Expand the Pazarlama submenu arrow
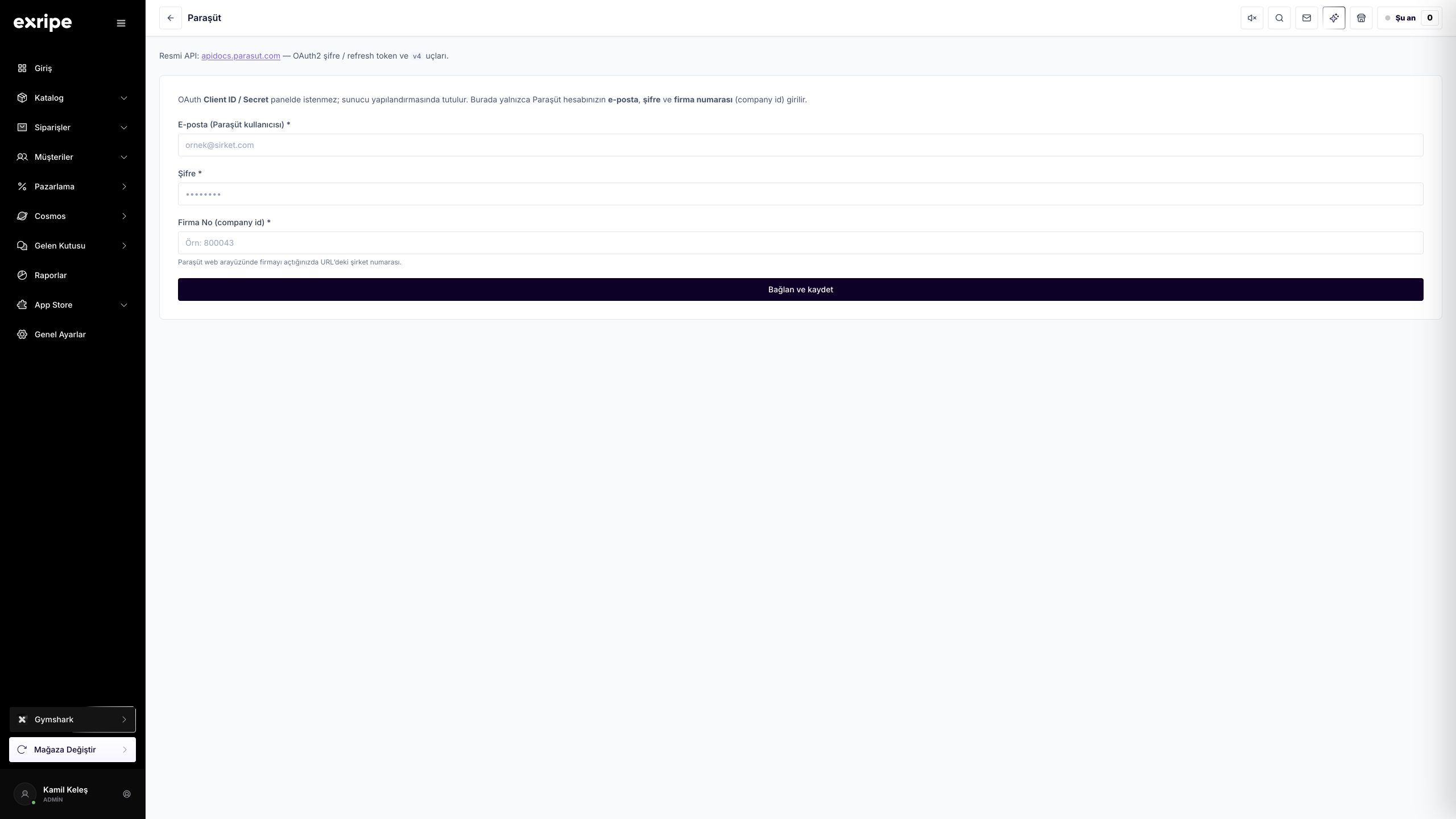1456x819 pixels. [x=124, y=187]
